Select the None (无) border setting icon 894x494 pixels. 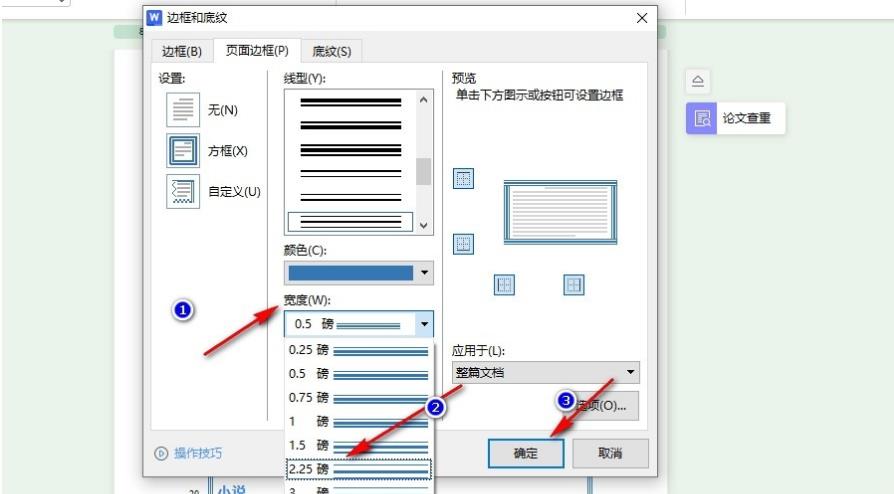[x=183, y=110]
